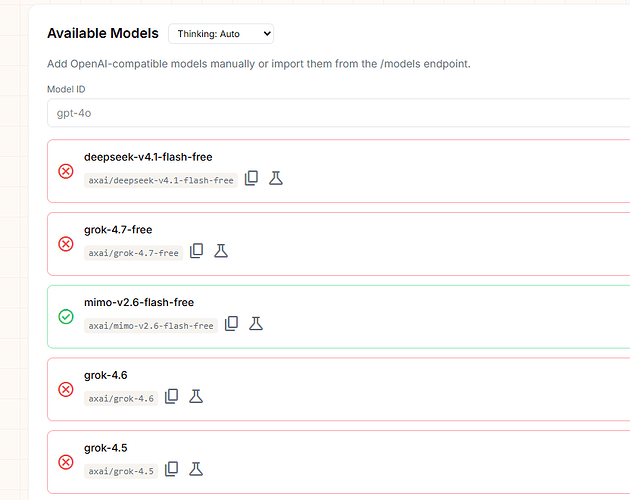
Task: Copy the axai/grok-4.5 model ID
Action: (172, 469)
